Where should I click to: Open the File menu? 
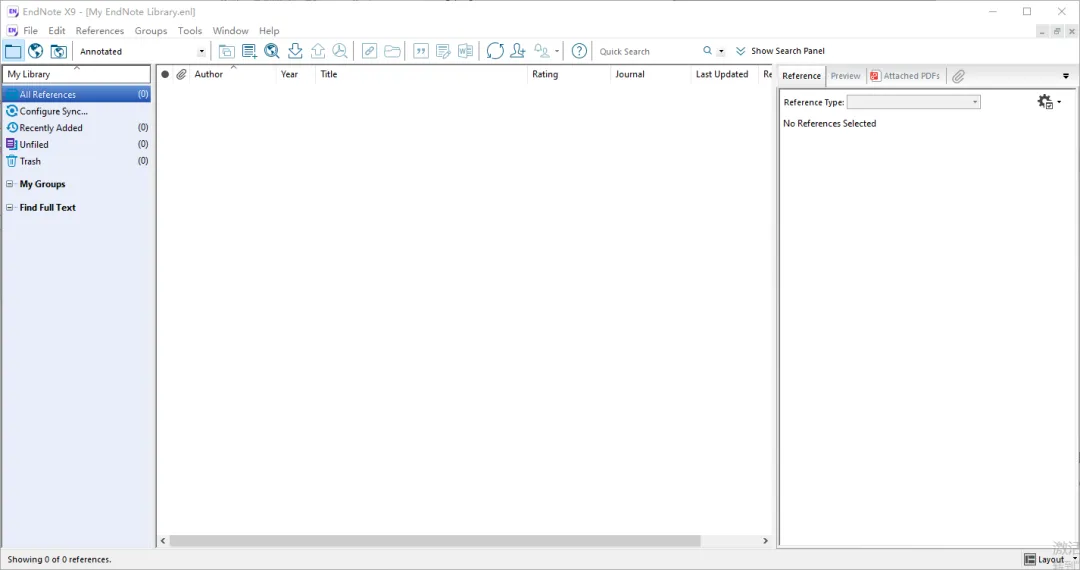30,30
